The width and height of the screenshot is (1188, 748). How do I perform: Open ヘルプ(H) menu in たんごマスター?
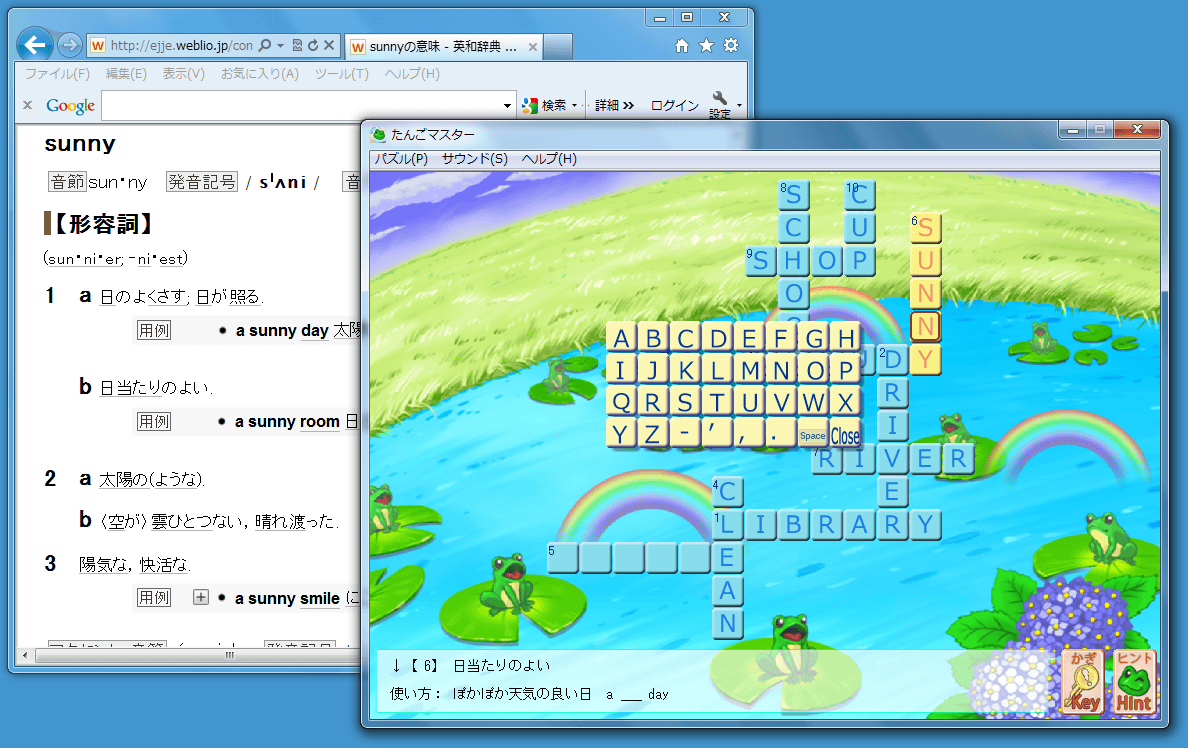(x=549, y=158)
